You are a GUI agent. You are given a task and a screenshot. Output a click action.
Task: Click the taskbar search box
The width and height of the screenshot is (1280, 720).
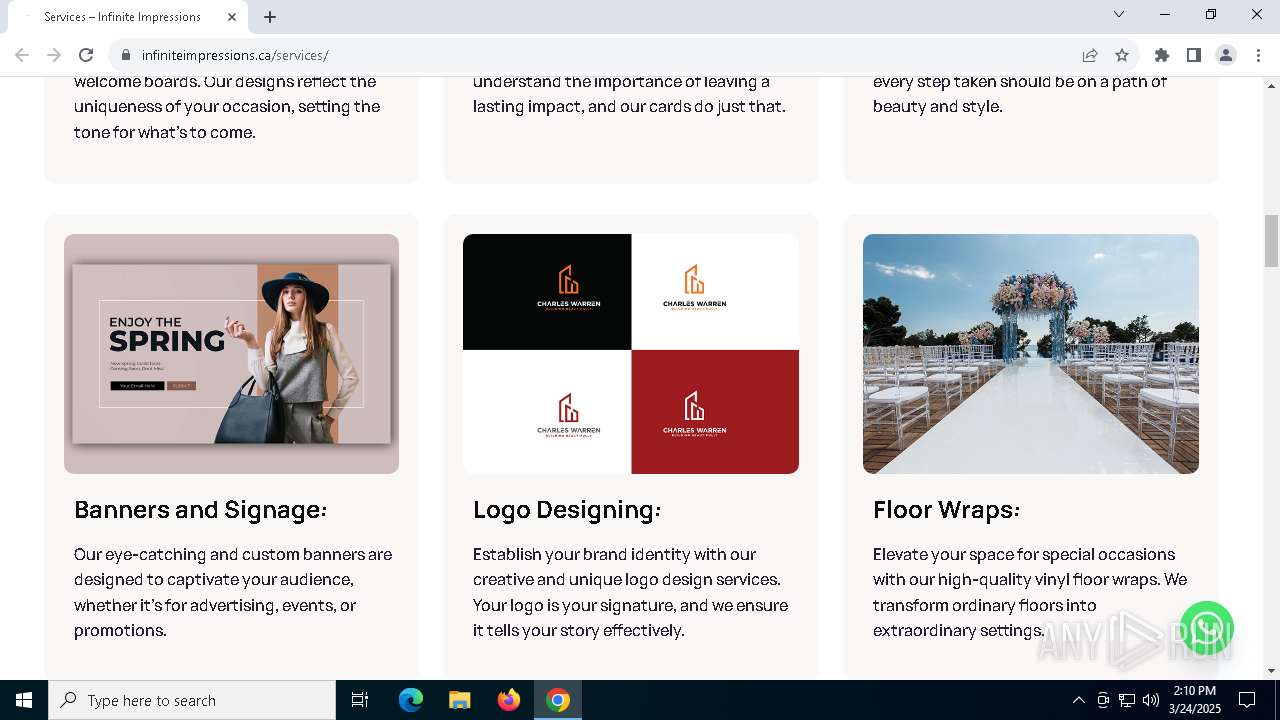pos(192,700)
